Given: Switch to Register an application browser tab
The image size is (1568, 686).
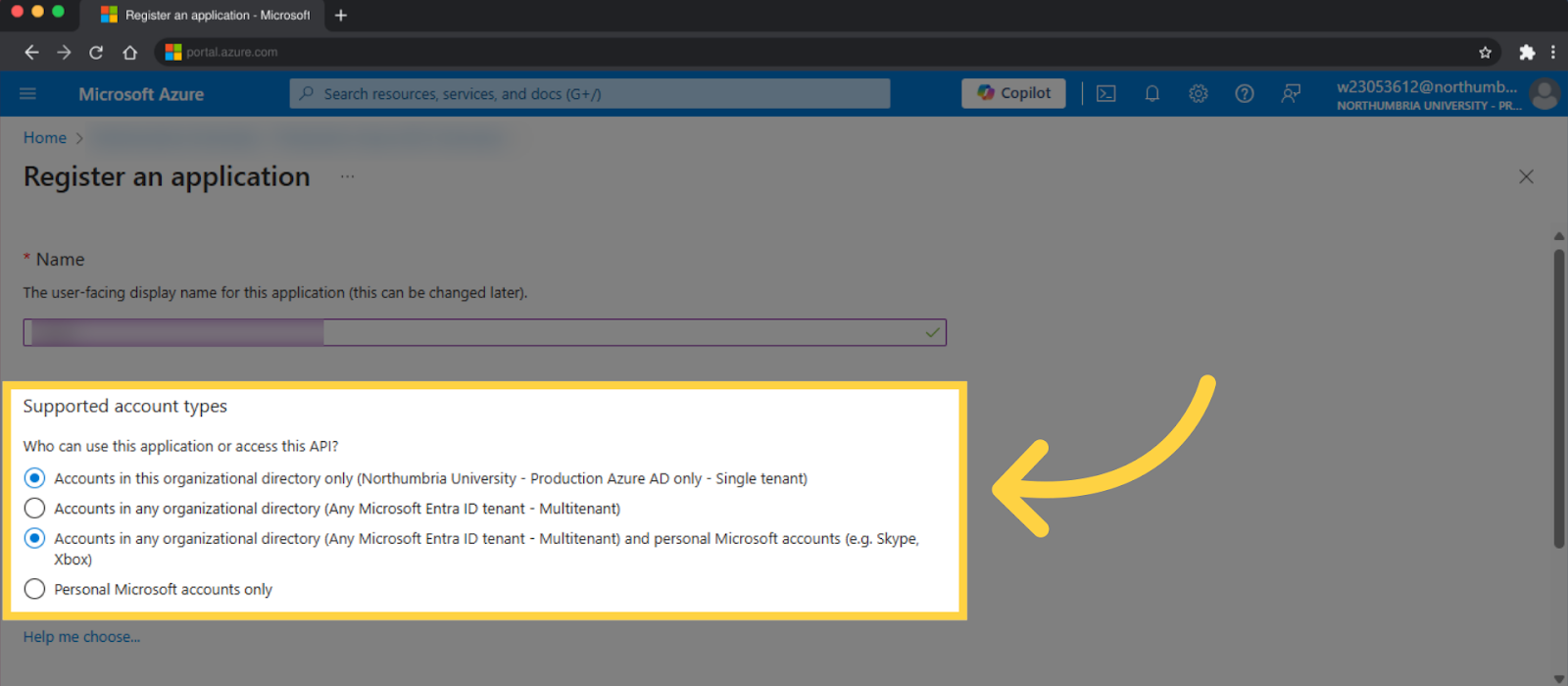Looking at the screenshot, I should click(206, 15).
